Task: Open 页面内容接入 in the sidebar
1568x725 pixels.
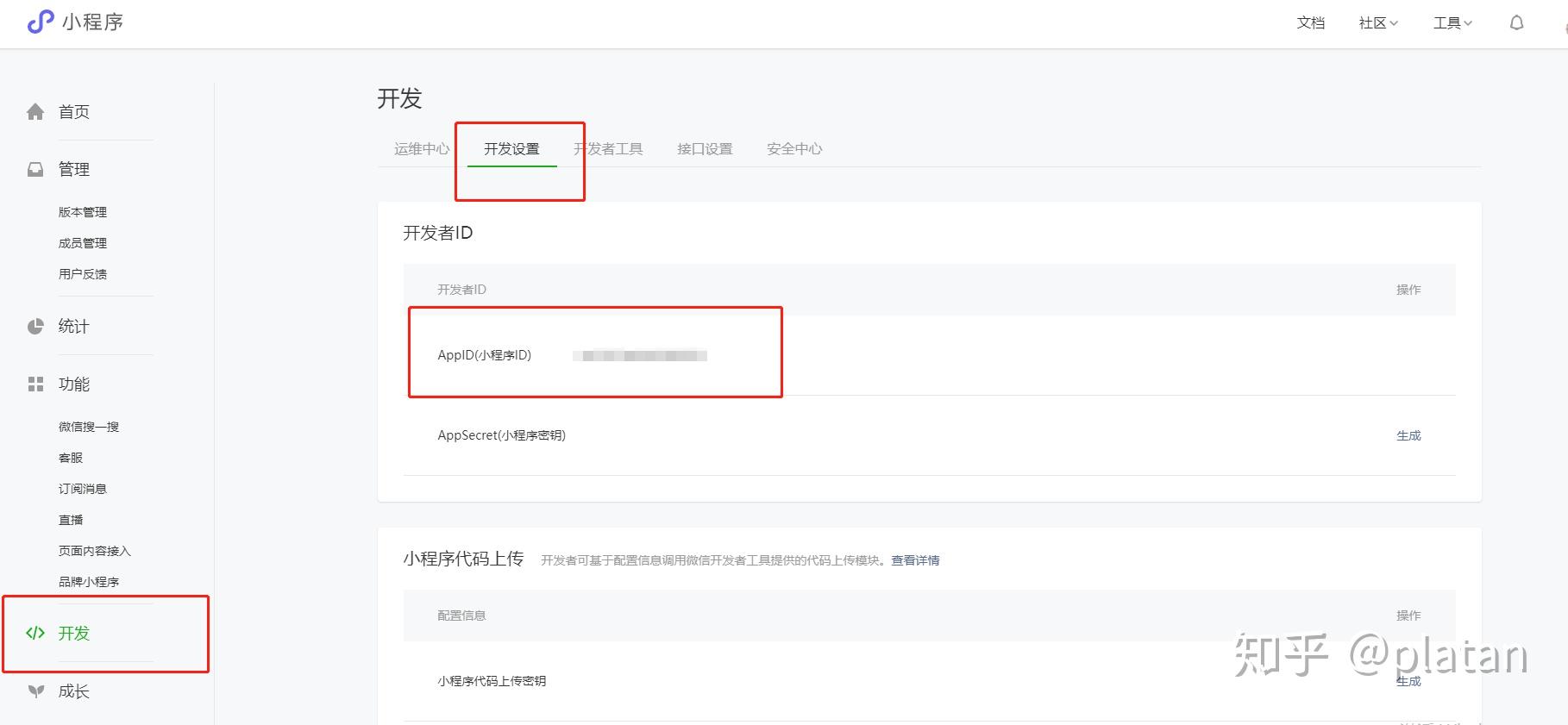Action: [95, 551]
